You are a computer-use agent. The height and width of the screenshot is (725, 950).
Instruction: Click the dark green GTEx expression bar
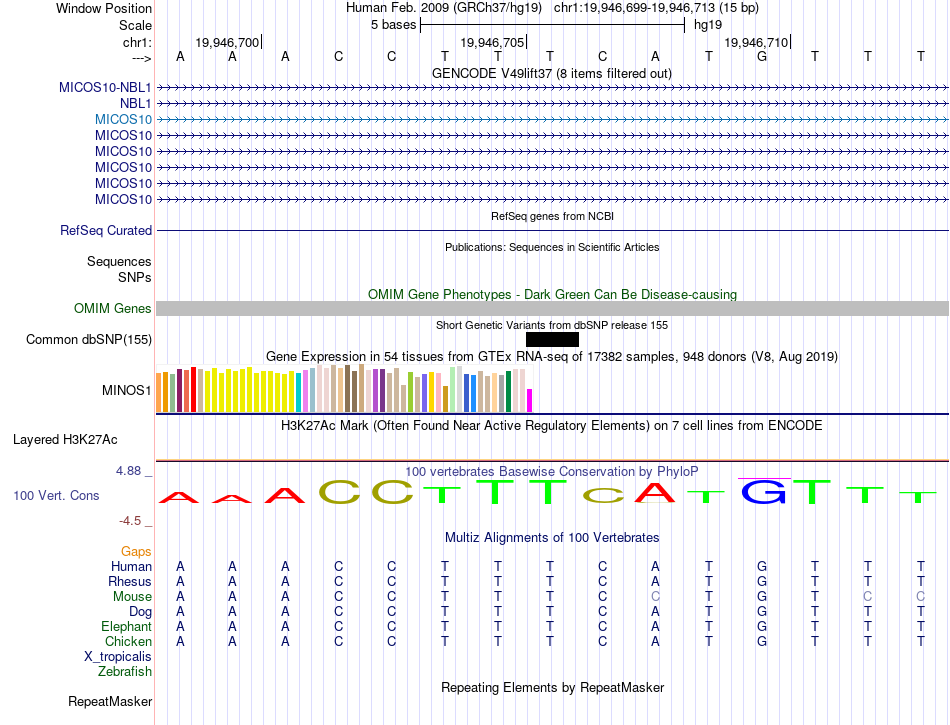tap(508, 391)
